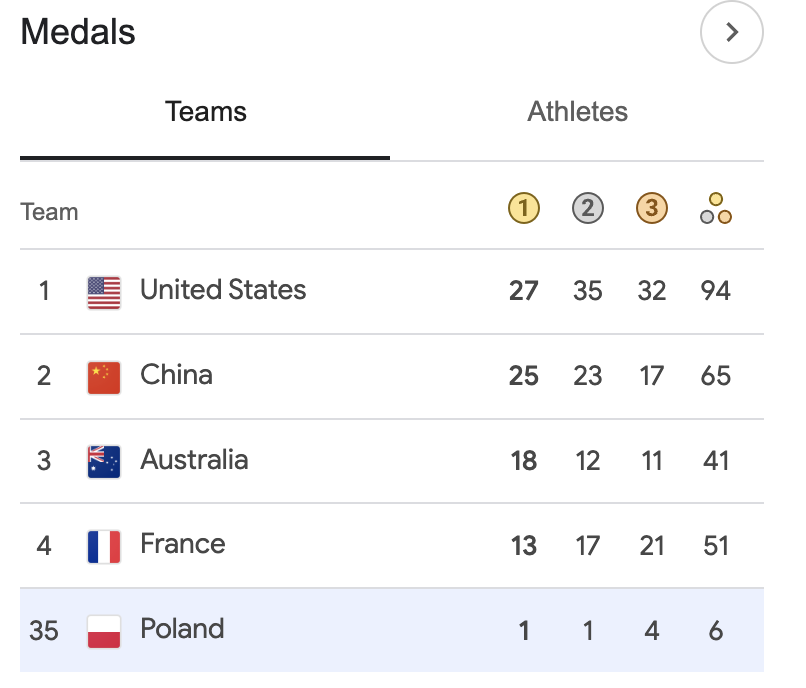Select the France team name

[183, 544]
